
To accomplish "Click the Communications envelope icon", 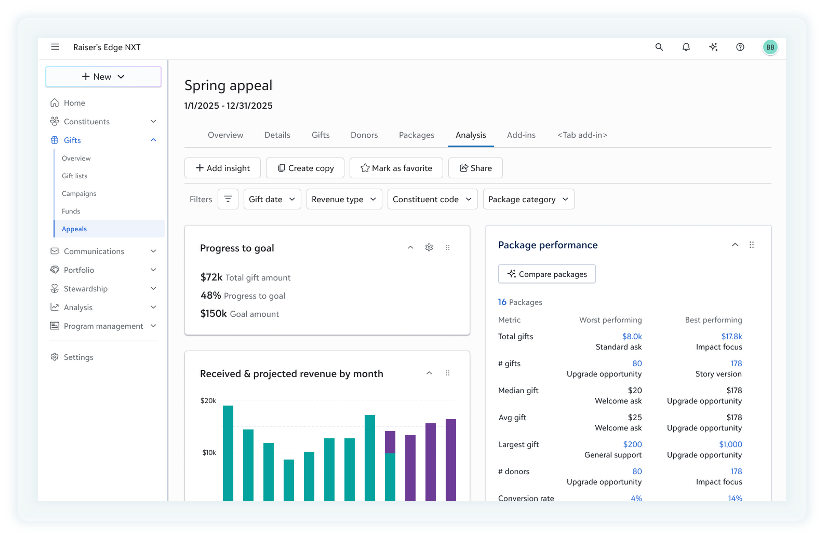I will point(55,251).
